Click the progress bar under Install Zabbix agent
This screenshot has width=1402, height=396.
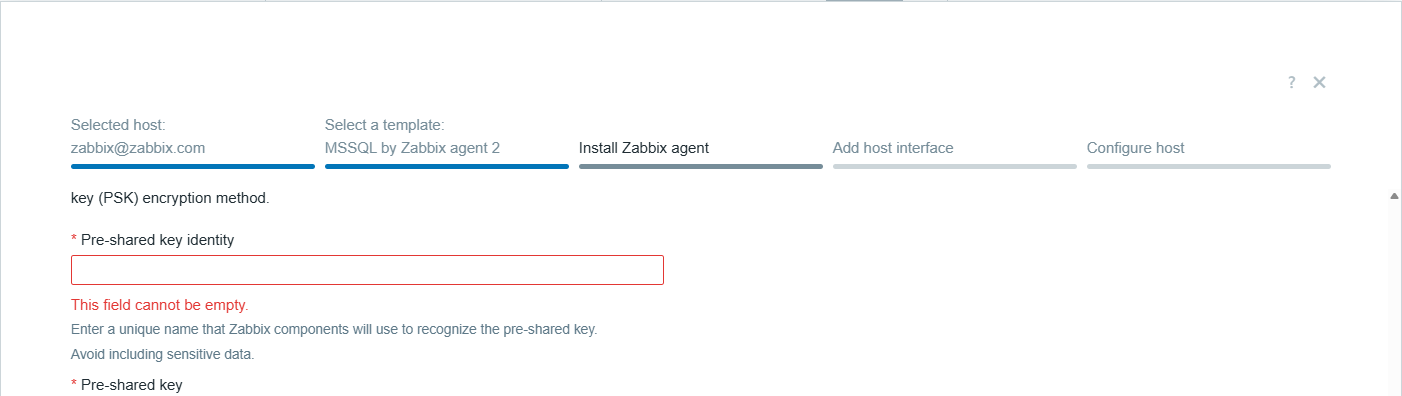point(701,166)
